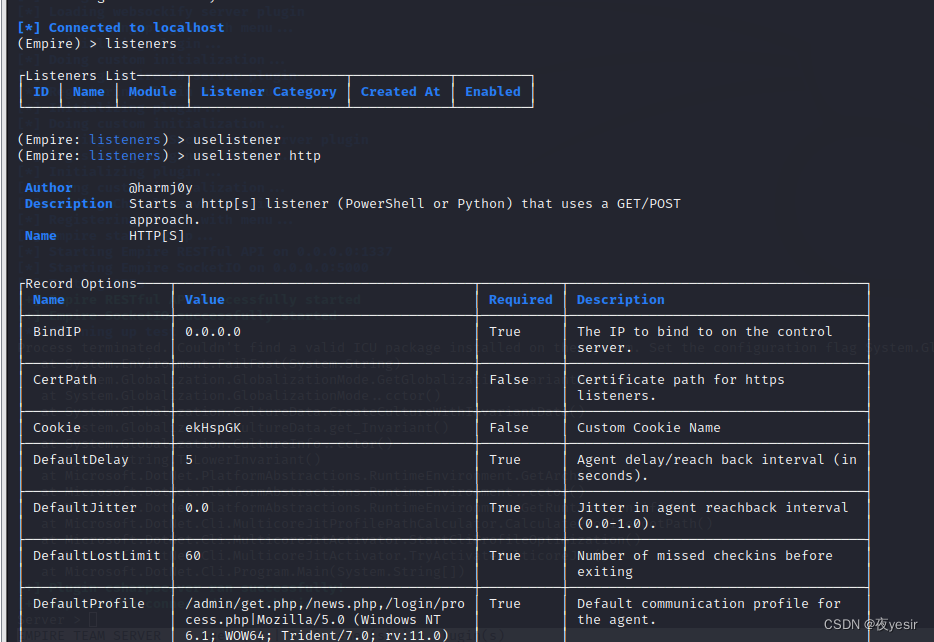
Task: Click the True value in BindIP row
Action: [505, 332]
